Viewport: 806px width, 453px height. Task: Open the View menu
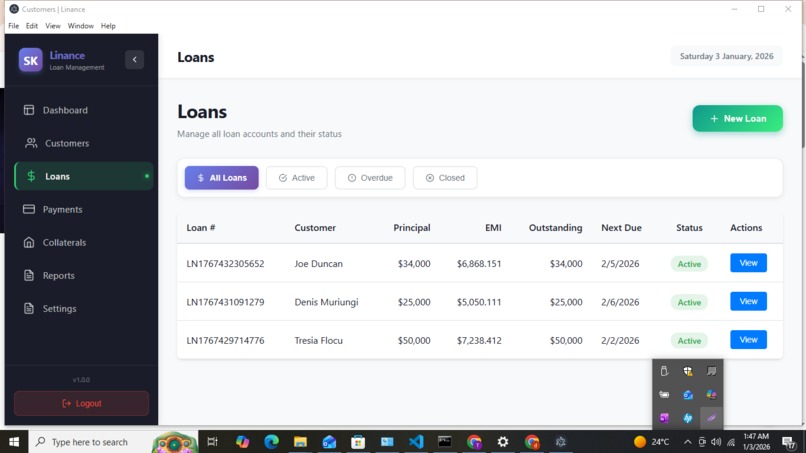52,26
